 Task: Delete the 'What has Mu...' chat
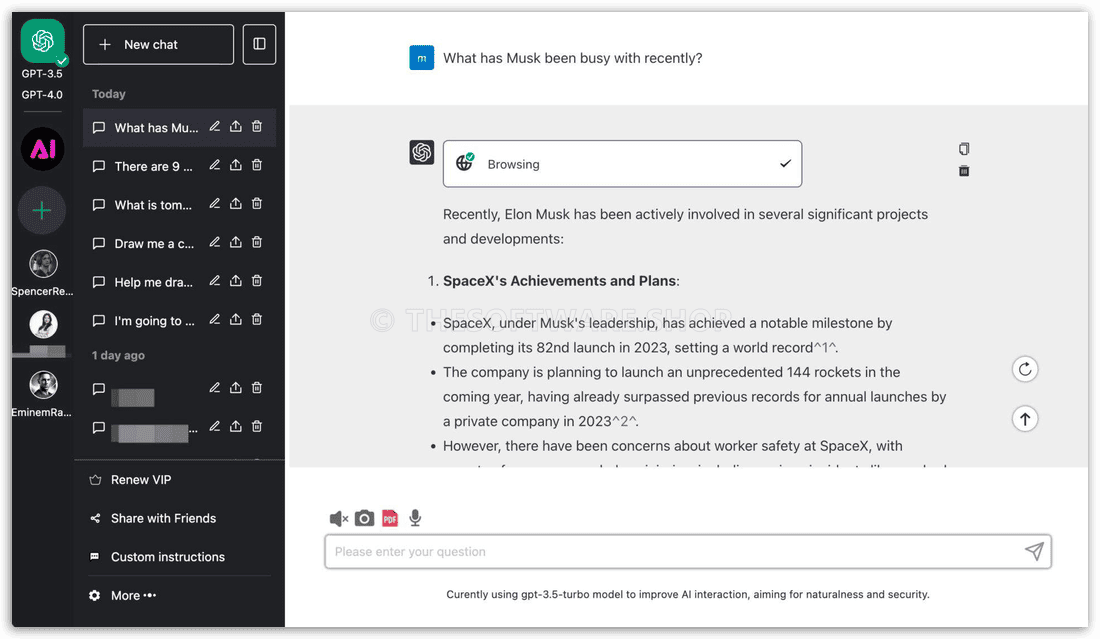pyautogui.click(x=257, y=126)
